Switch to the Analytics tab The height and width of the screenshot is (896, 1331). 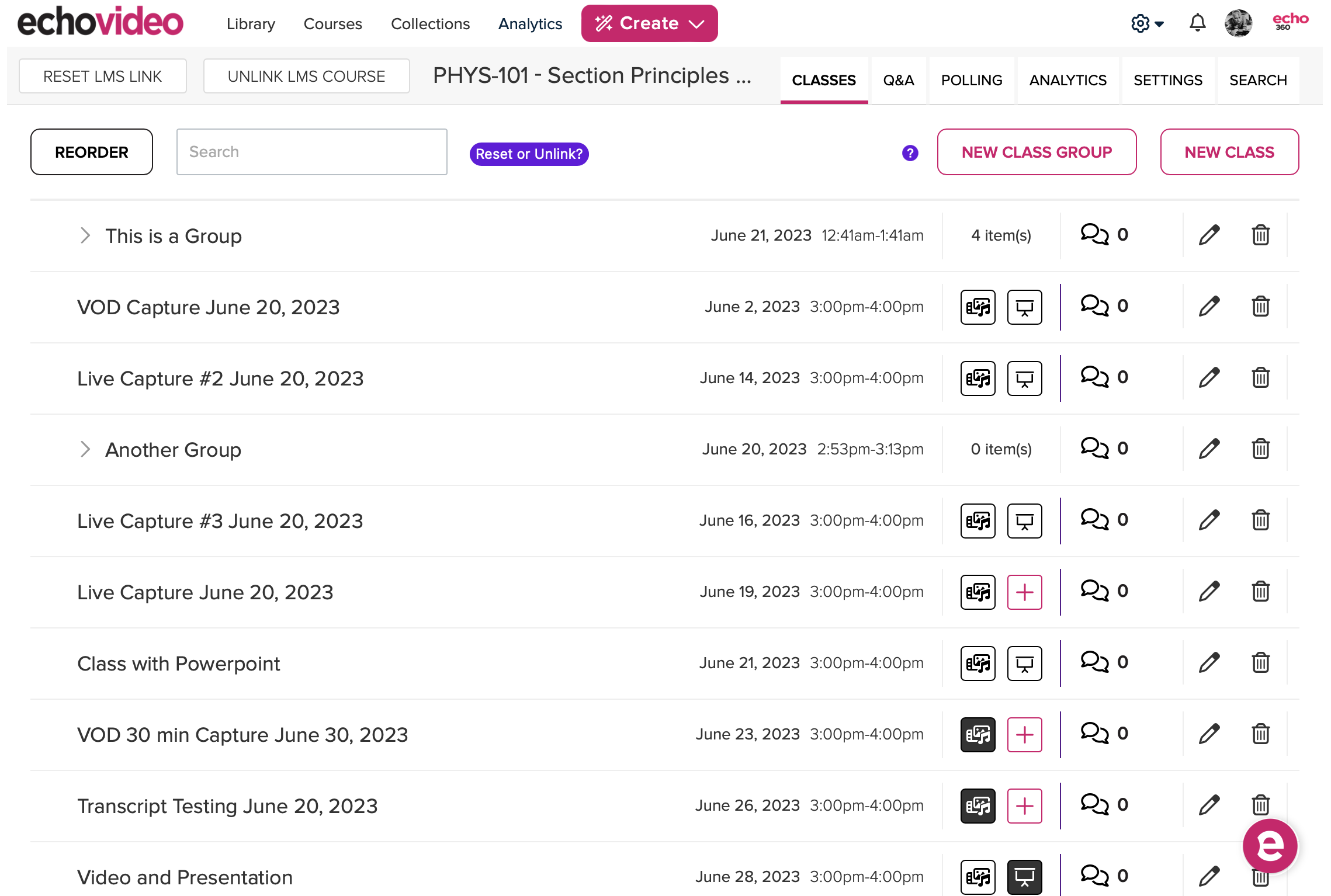point(1067,80)
